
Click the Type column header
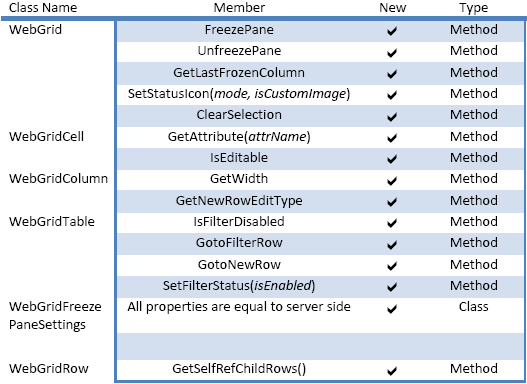[x=474, y=8]
